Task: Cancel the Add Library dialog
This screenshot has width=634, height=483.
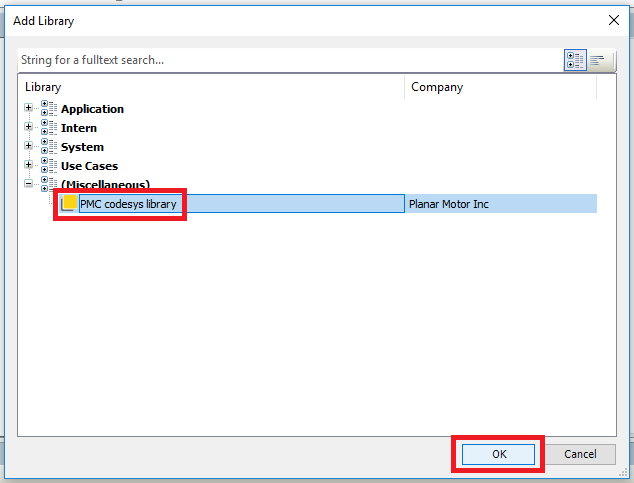Action: point(580,454)
